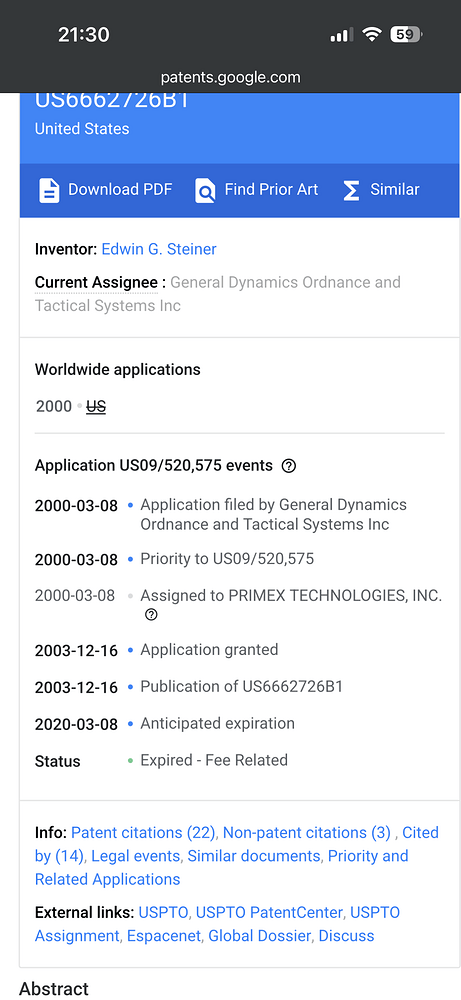
Task: Click the Current Assignee label
Action: tap(96, 283)
